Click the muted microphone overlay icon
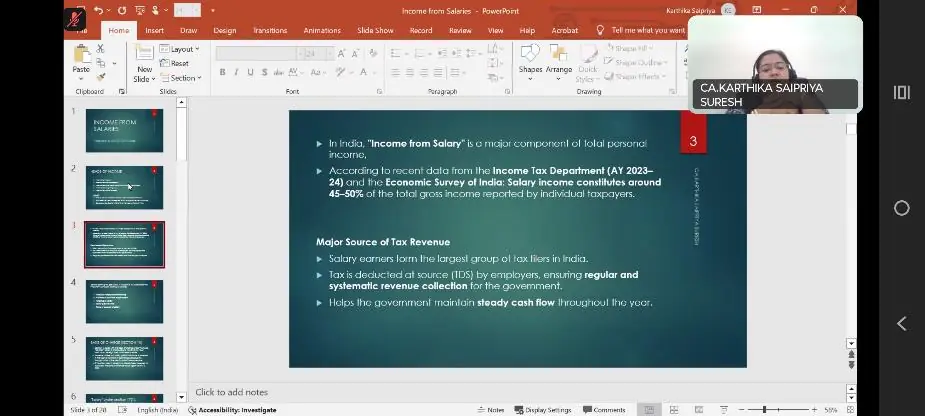The height and width of the screenshot is (416, 925). pyautogui.click(x=74, y=19)
